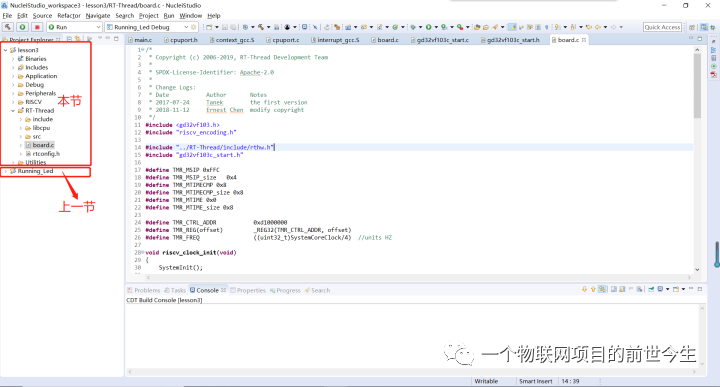Collapse the lesson3 project node
The image size is (720, 387).
pos(6,50)
